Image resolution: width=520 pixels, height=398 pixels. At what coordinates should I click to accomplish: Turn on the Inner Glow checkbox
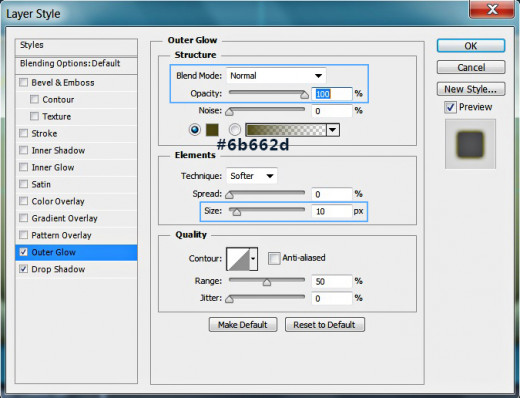pyautogui.click(x=23, y=167)
